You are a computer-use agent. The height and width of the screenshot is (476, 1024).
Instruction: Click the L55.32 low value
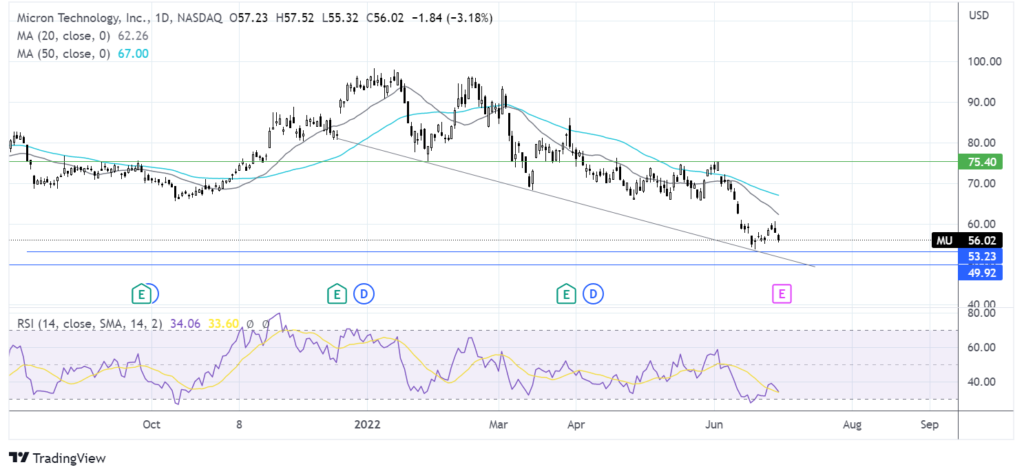340,19
